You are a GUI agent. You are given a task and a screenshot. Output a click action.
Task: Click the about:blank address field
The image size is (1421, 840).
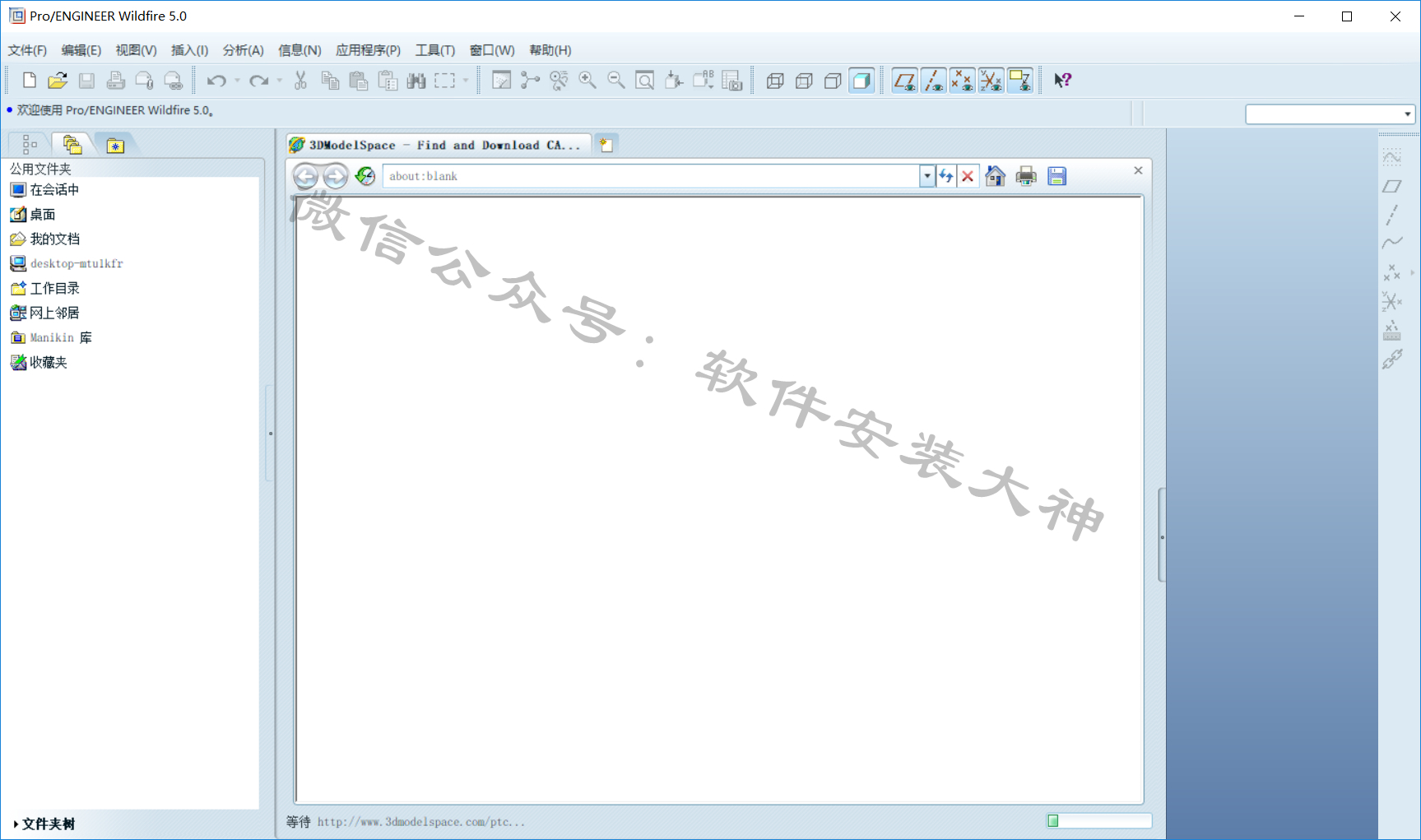coord(650,176)
